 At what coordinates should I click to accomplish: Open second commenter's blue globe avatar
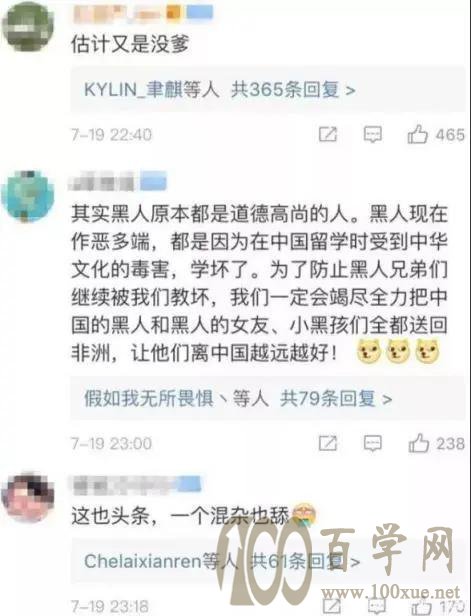pos(28,196)
